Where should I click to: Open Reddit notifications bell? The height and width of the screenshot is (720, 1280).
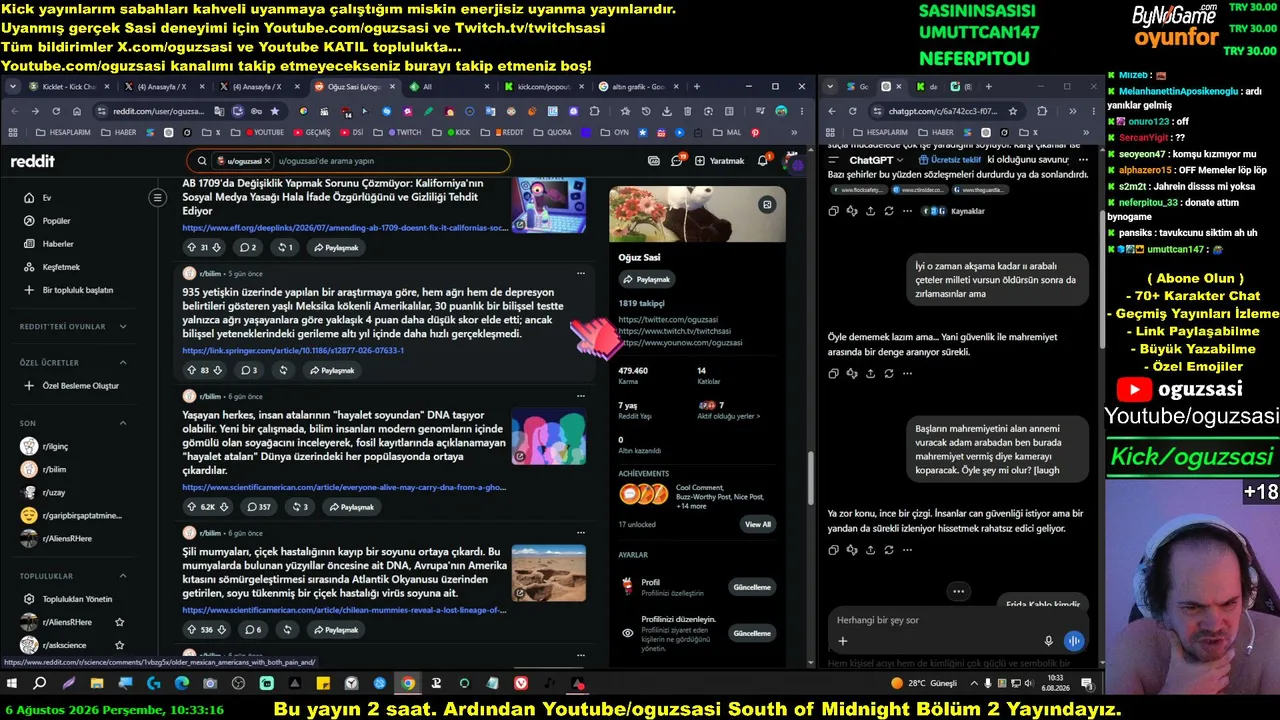click(763, 160)
